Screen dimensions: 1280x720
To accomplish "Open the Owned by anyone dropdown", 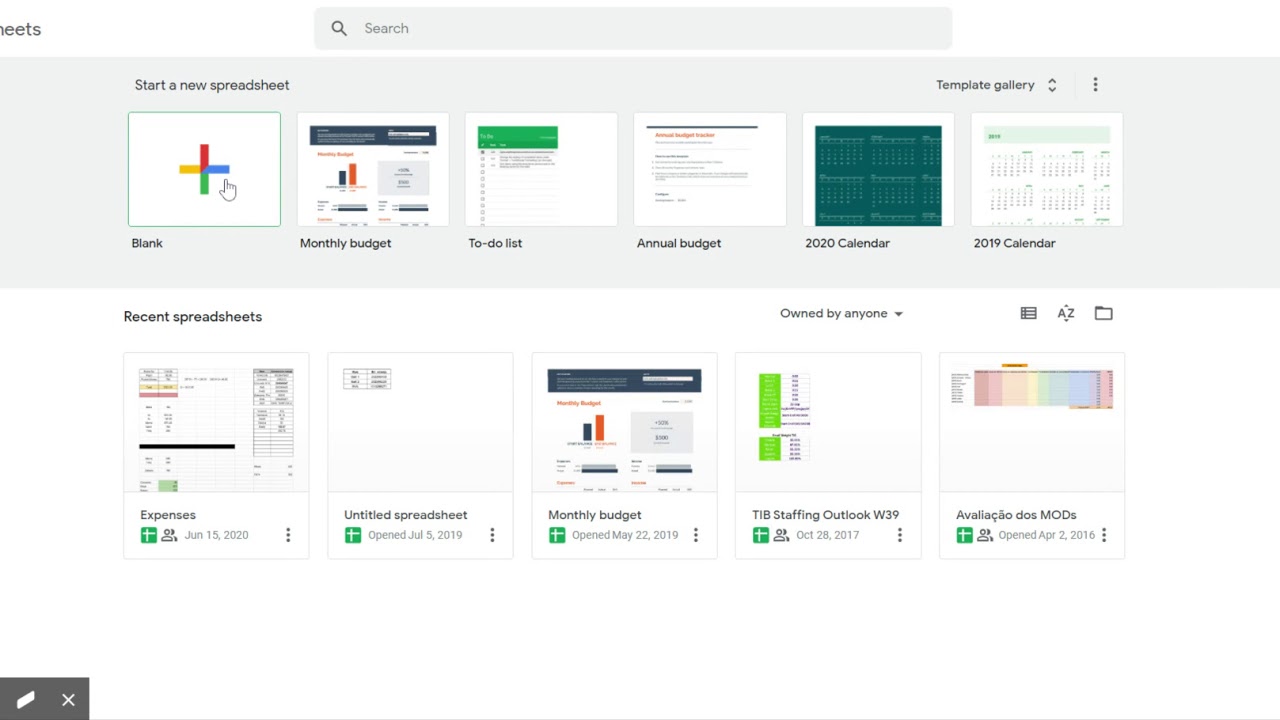I will coord(841,313).
